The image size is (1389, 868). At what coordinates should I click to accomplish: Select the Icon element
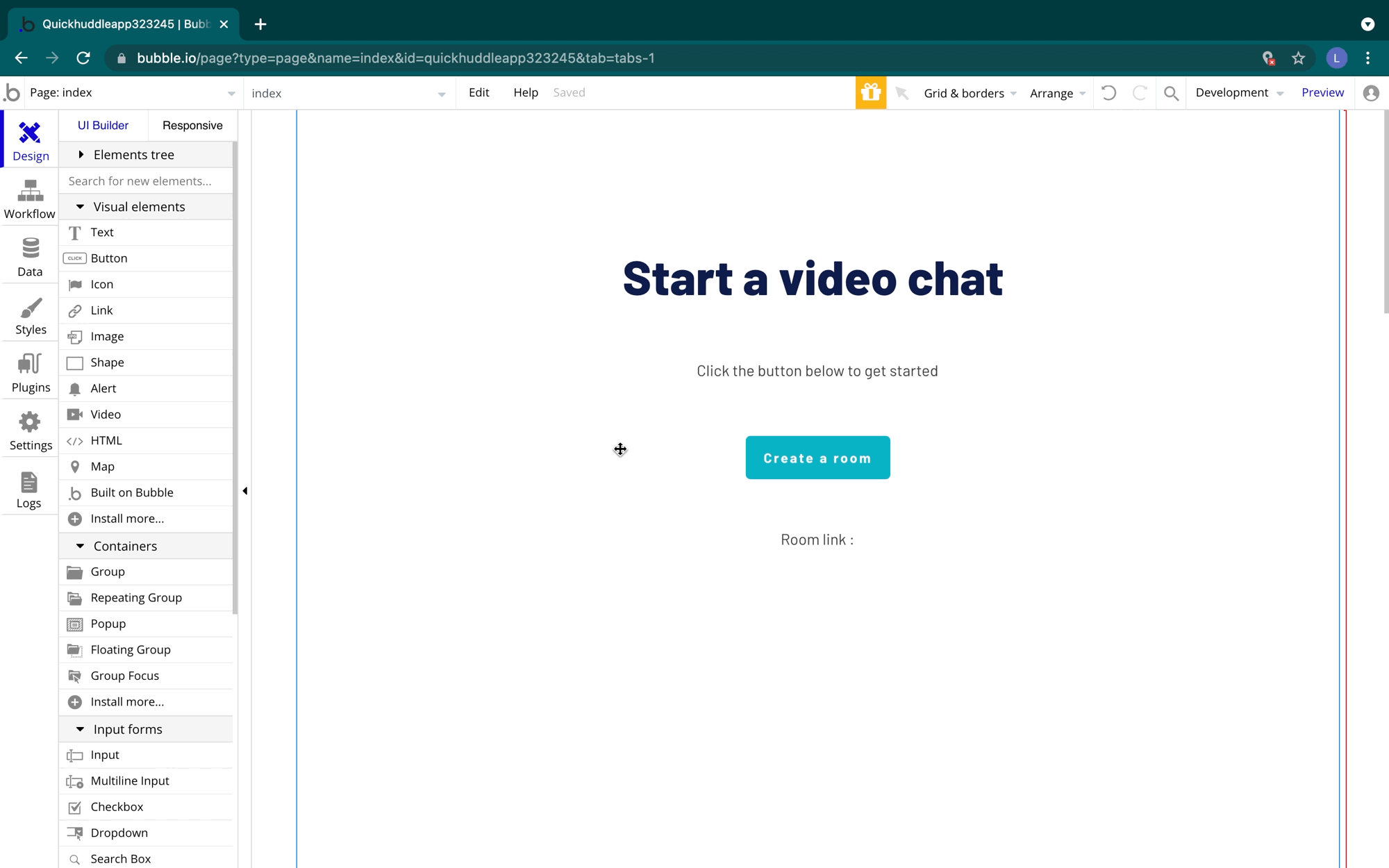(146, 285)
